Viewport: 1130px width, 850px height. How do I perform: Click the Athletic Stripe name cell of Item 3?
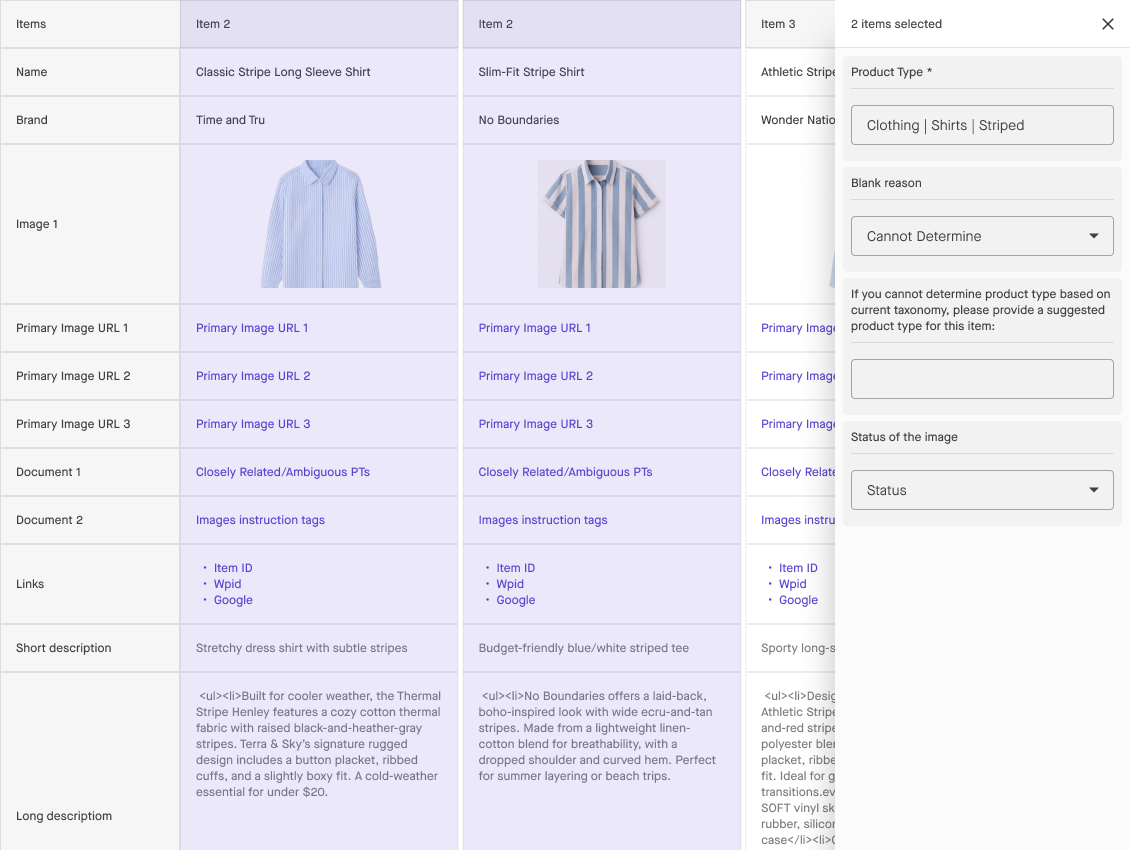click(790, 72)
